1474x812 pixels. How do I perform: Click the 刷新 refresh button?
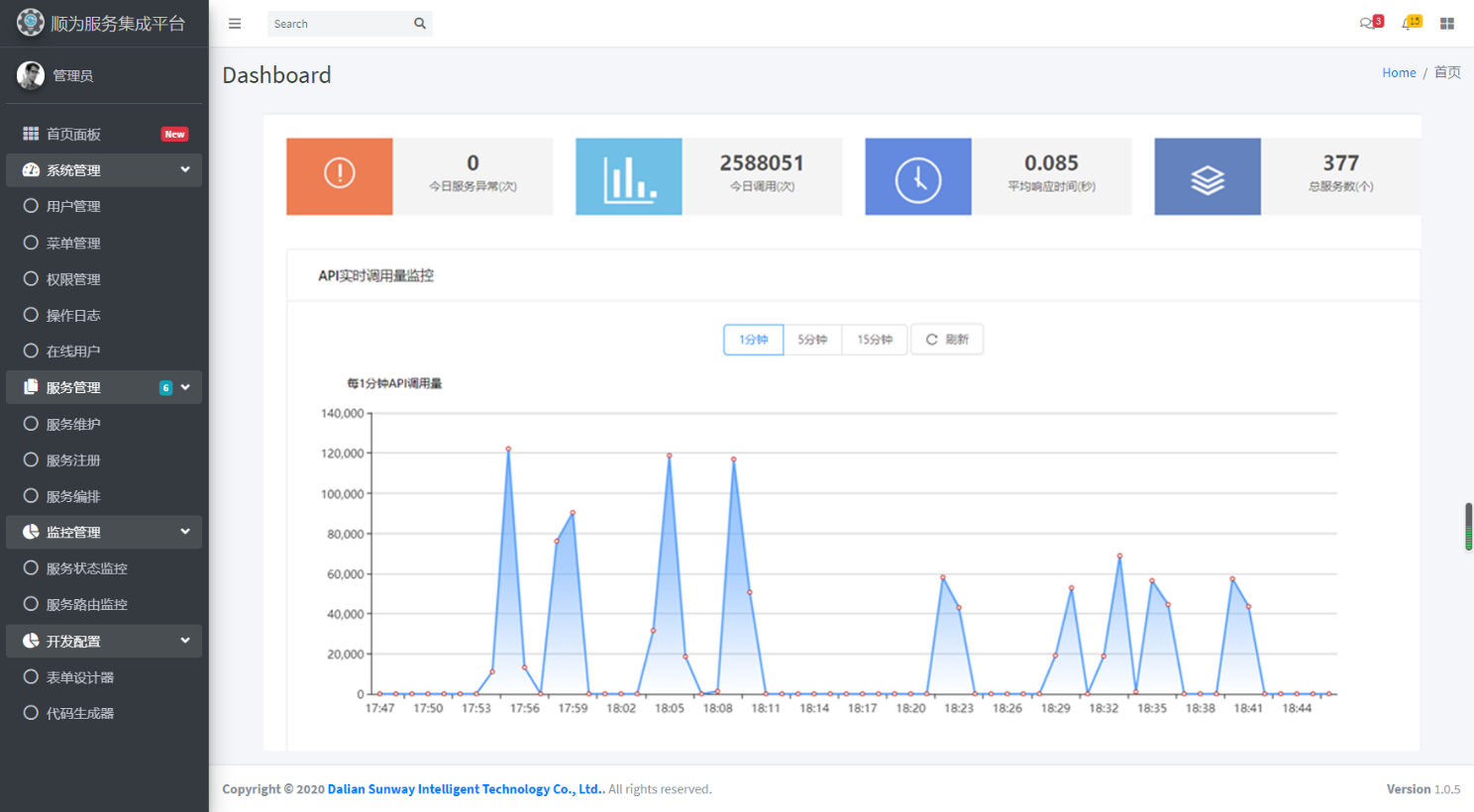947,340
